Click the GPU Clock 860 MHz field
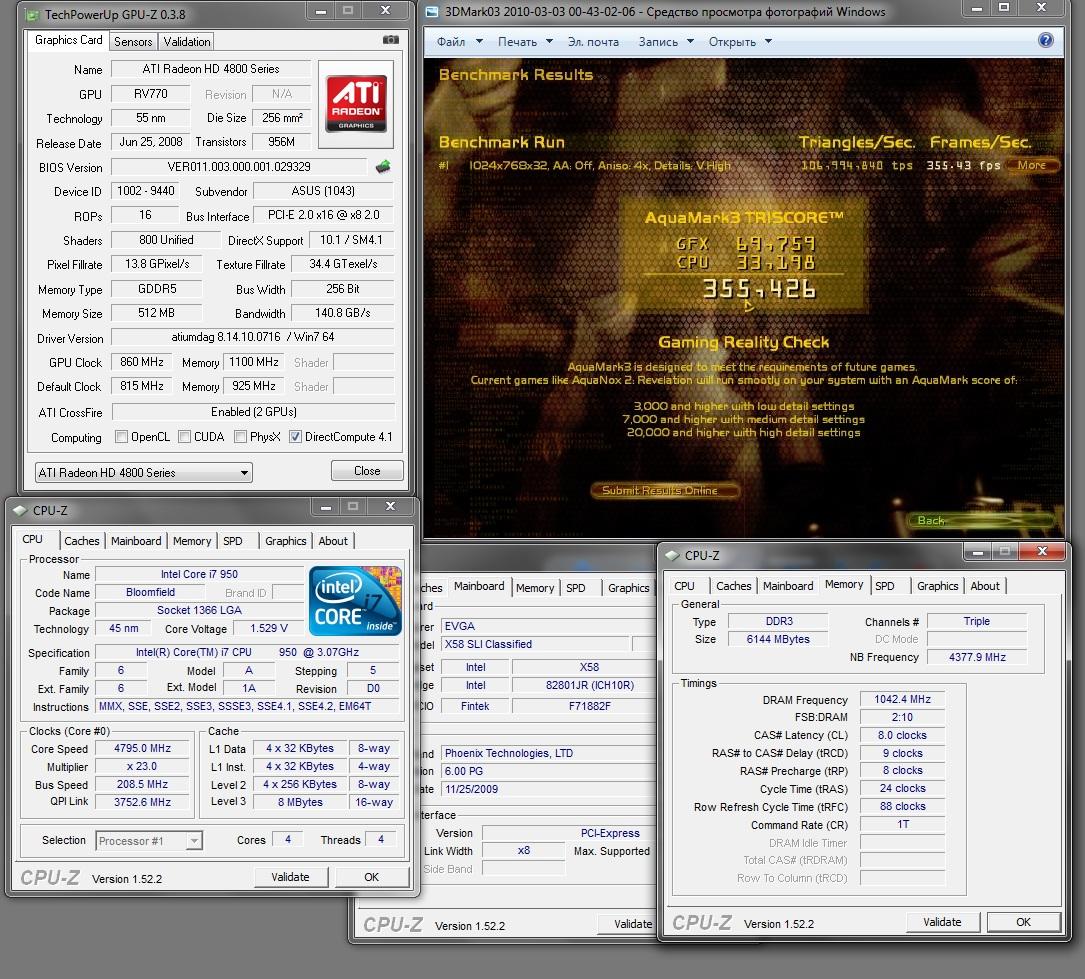 pyautogui.click(x=142, y=362)
